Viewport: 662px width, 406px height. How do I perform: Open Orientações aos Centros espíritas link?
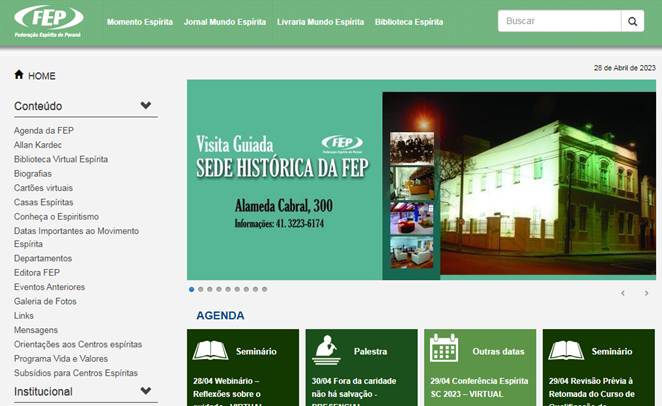(78, 344)
